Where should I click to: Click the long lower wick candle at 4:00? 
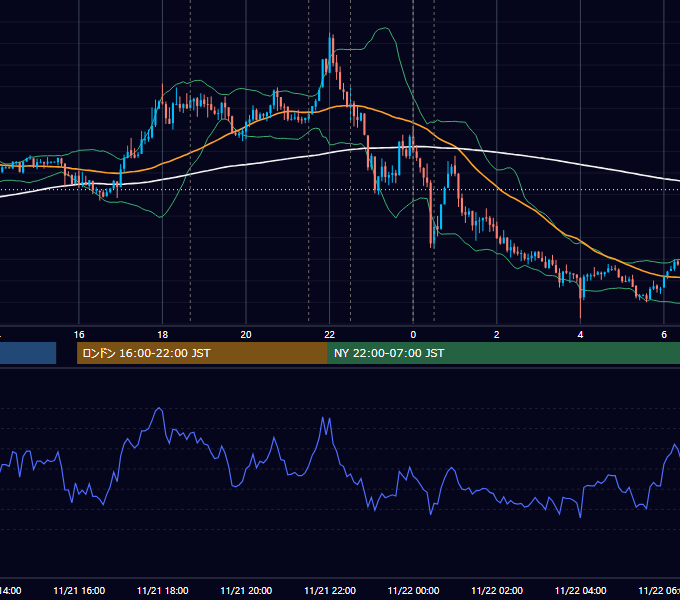pyautogui.click(x=580, y=299)
